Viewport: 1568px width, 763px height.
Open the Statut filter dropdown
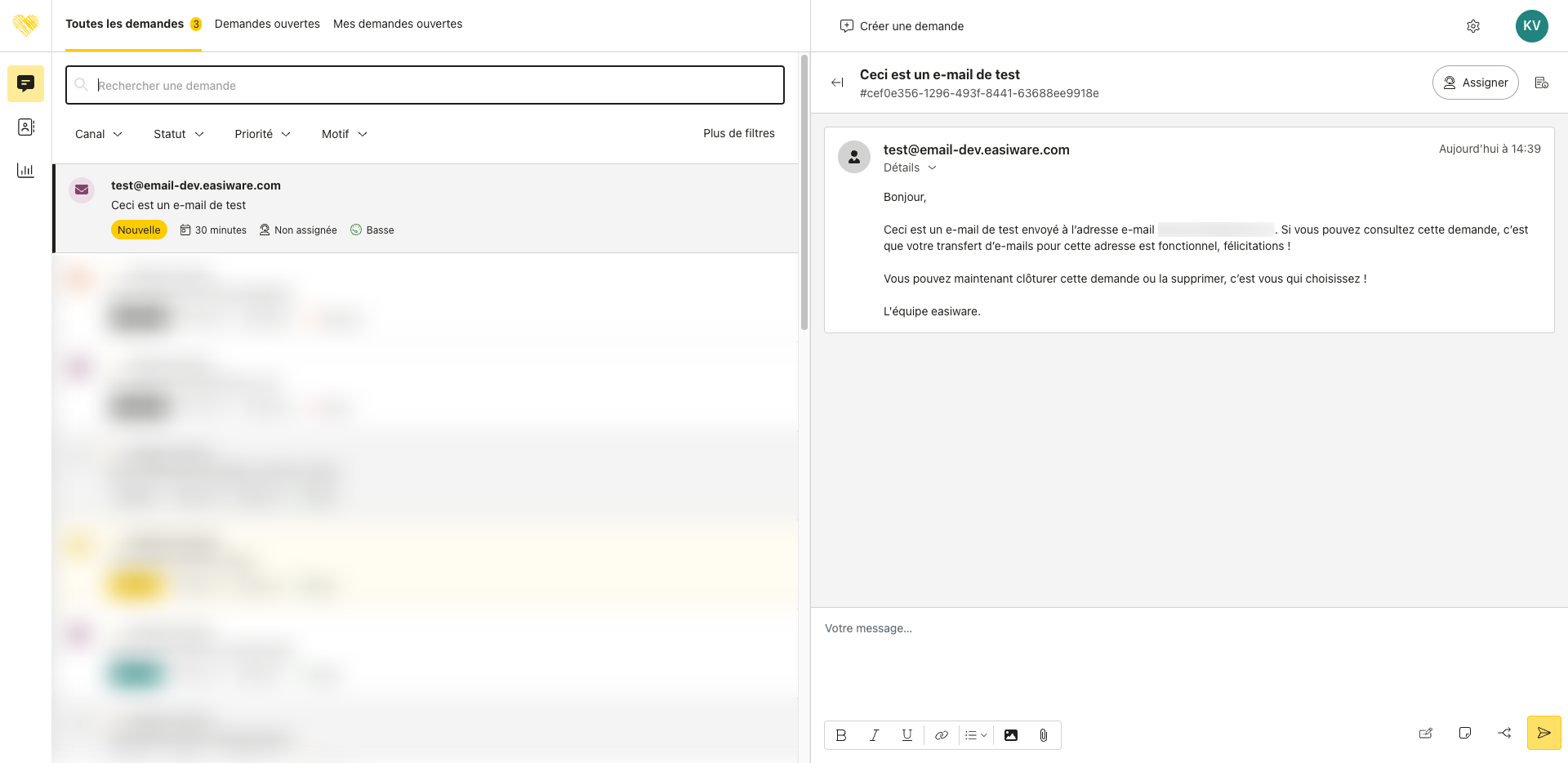coord(178,134)
